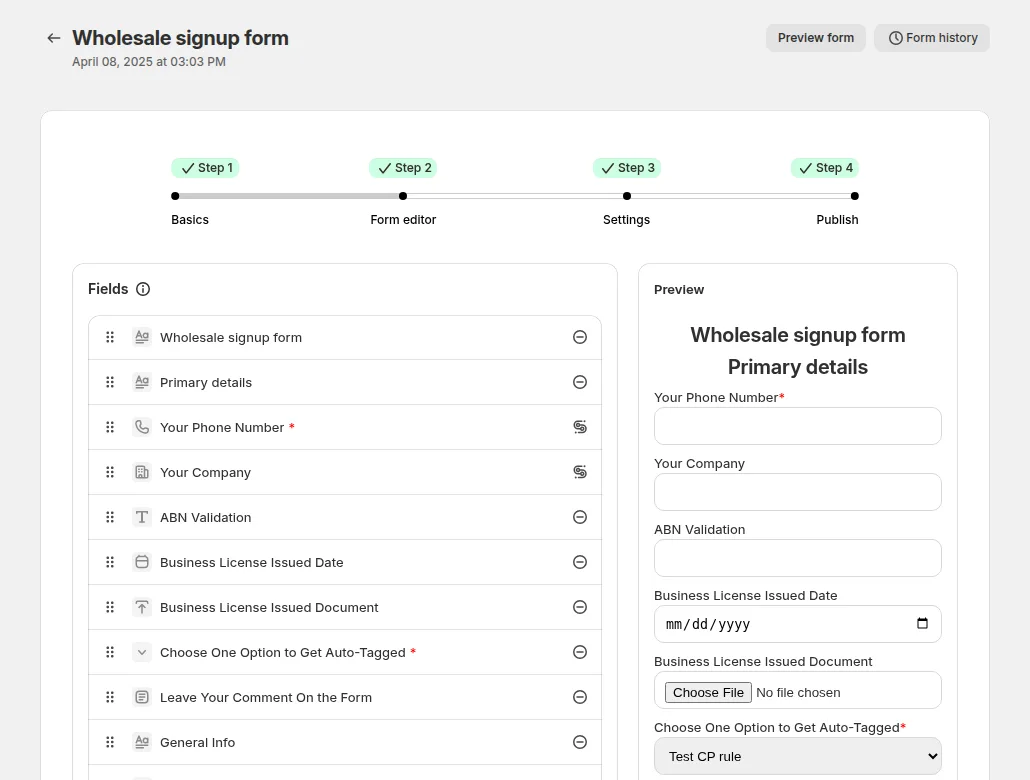Grab drag handle for Choose One Option row
The width and height of the screenshot is (1030, 780).
(110, 653)
